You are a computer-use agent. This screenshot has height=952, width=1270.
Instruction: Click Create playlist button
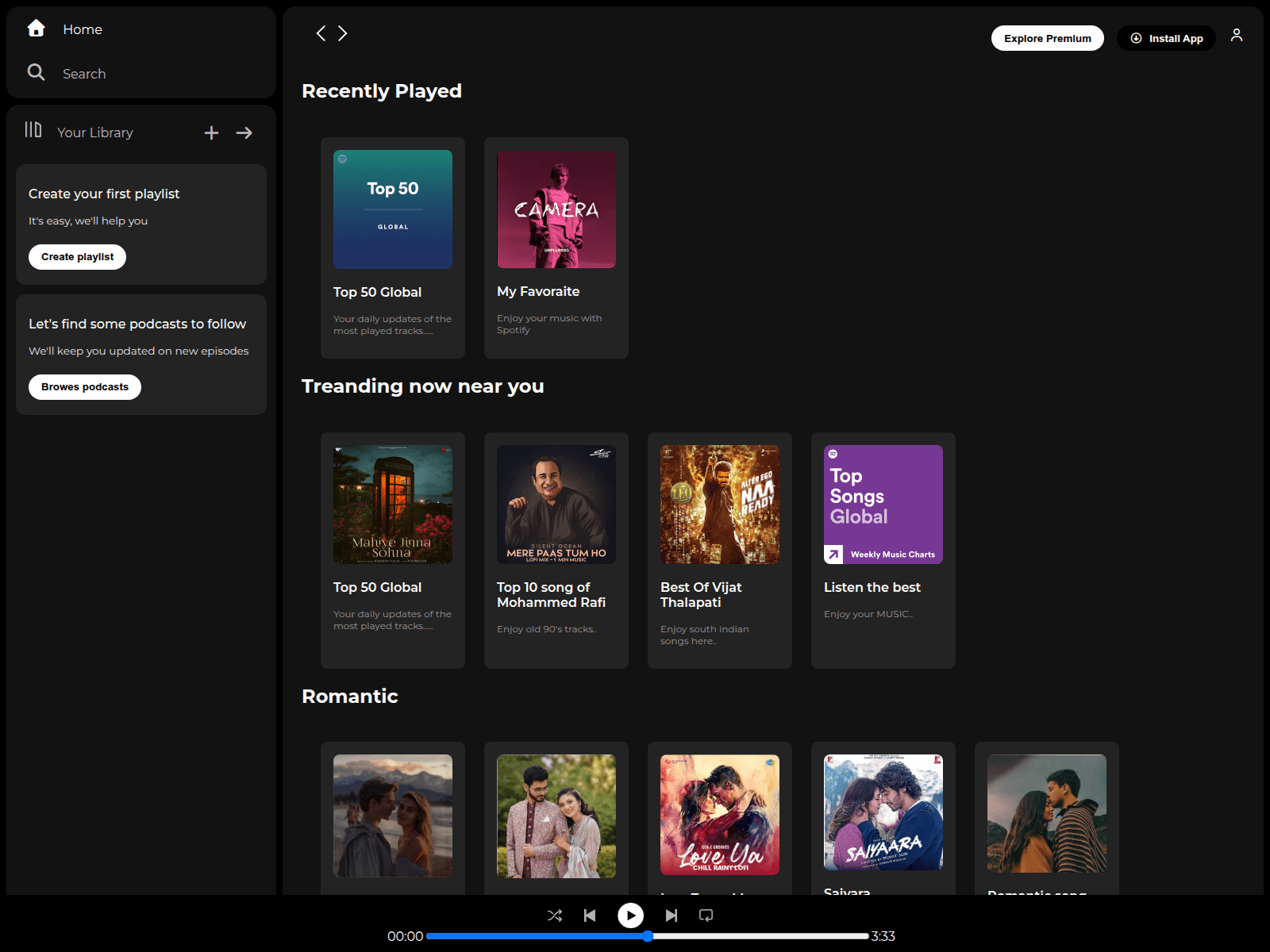click(x=78, y=257)
